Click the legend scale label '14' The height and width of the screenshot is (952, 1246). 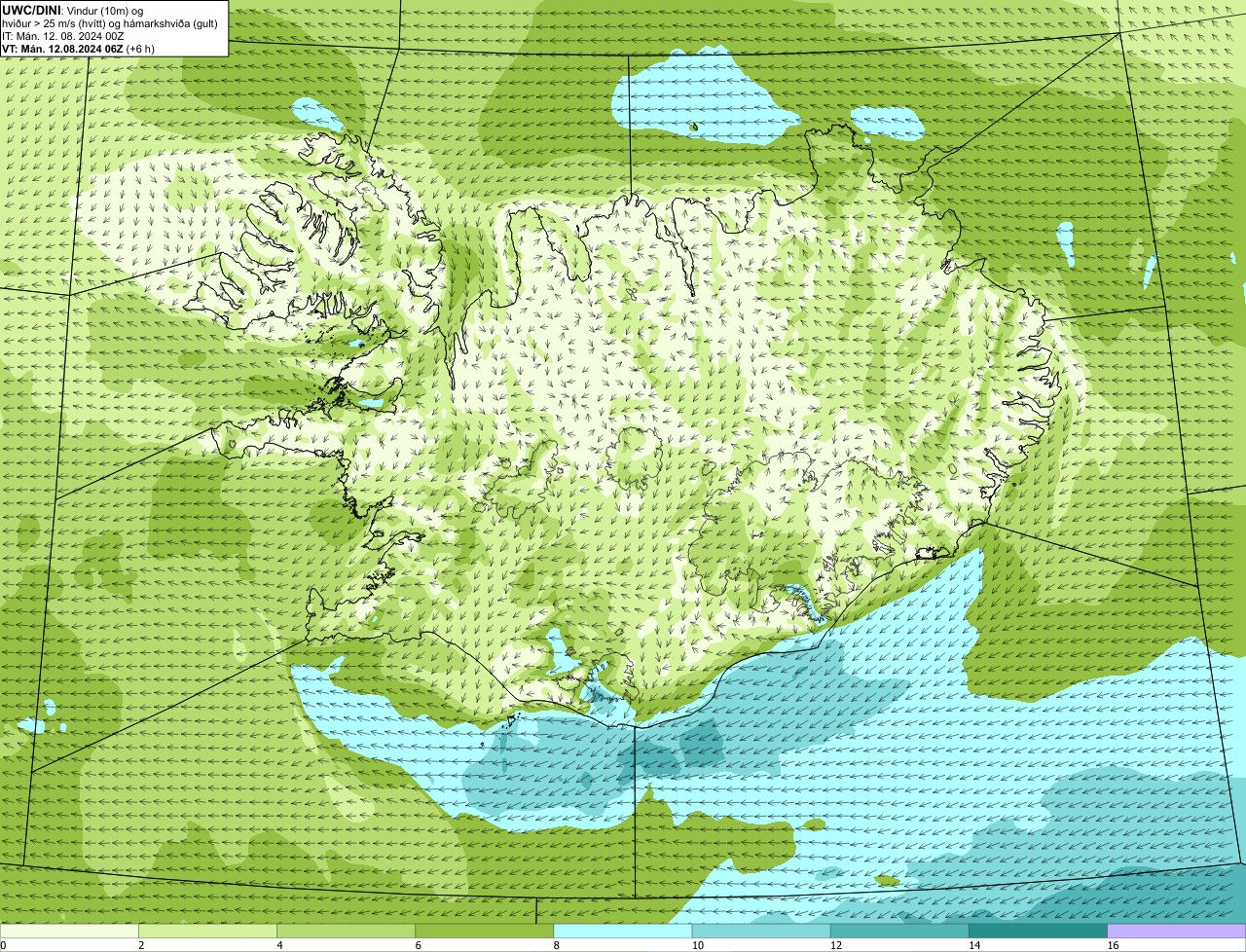[x=973, y=945]
